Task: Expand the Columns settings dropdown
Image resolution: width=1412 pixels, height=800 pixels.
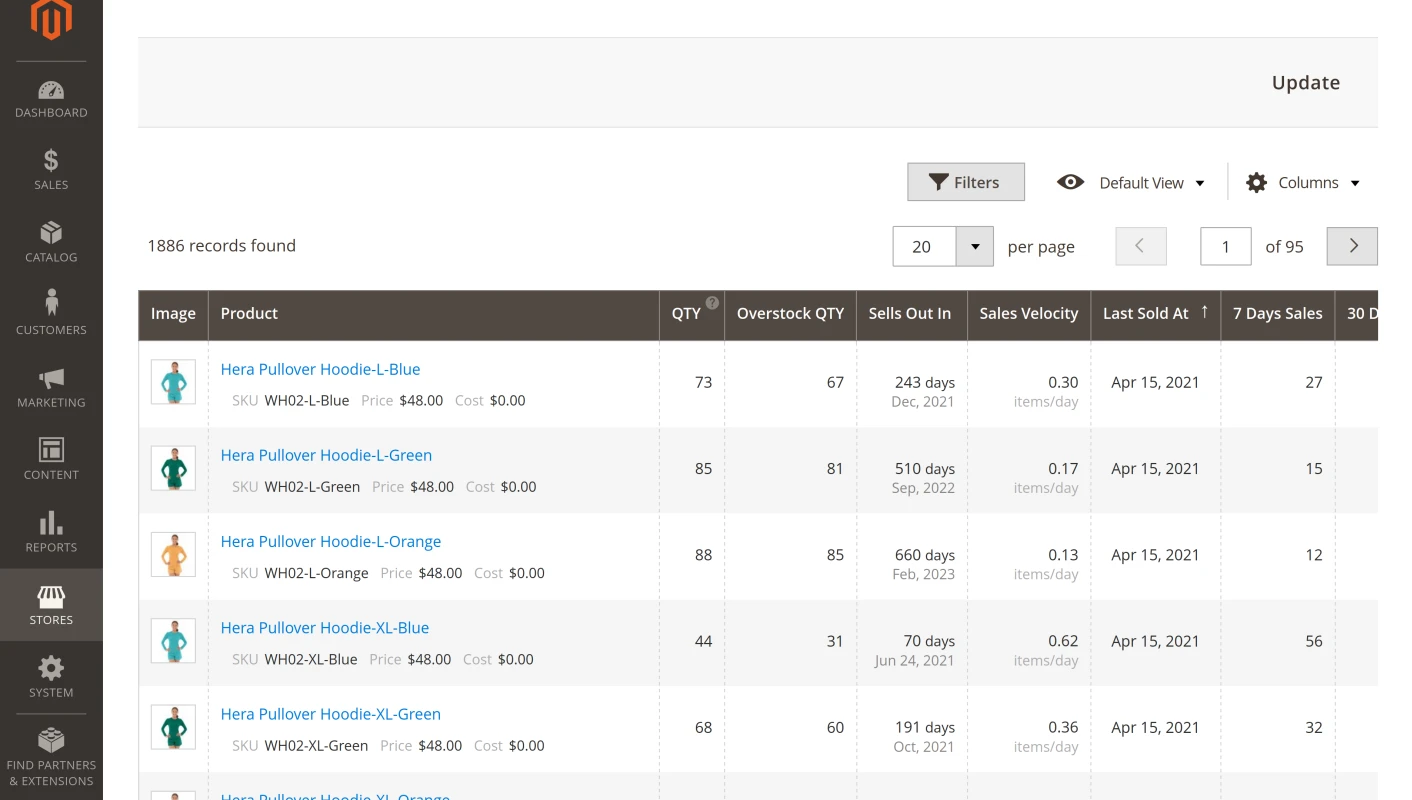Action: (x=1303, y=183)
